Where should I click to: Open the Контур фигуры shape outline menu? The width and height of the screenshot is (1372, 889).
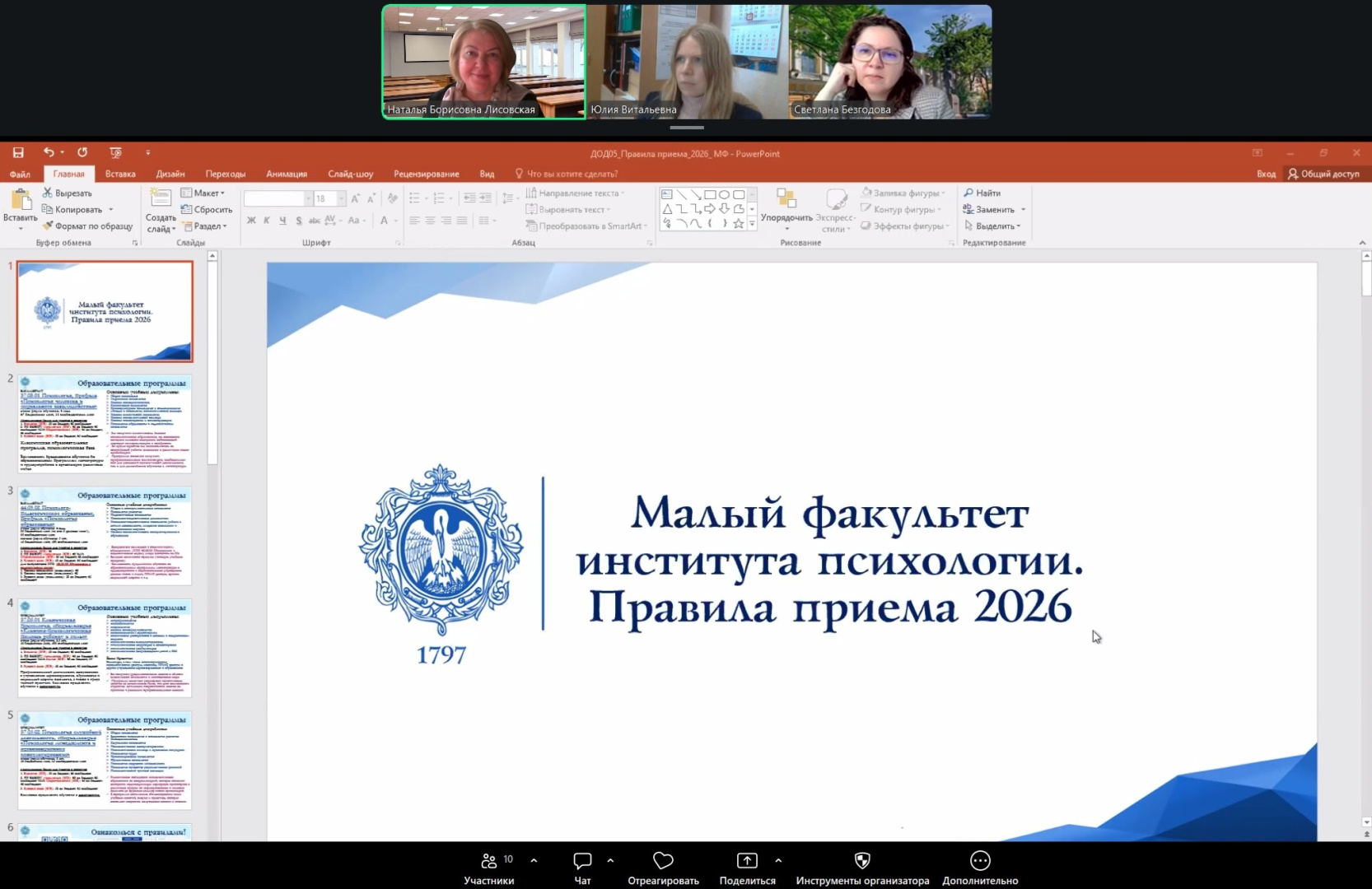[x=902, y=209]
